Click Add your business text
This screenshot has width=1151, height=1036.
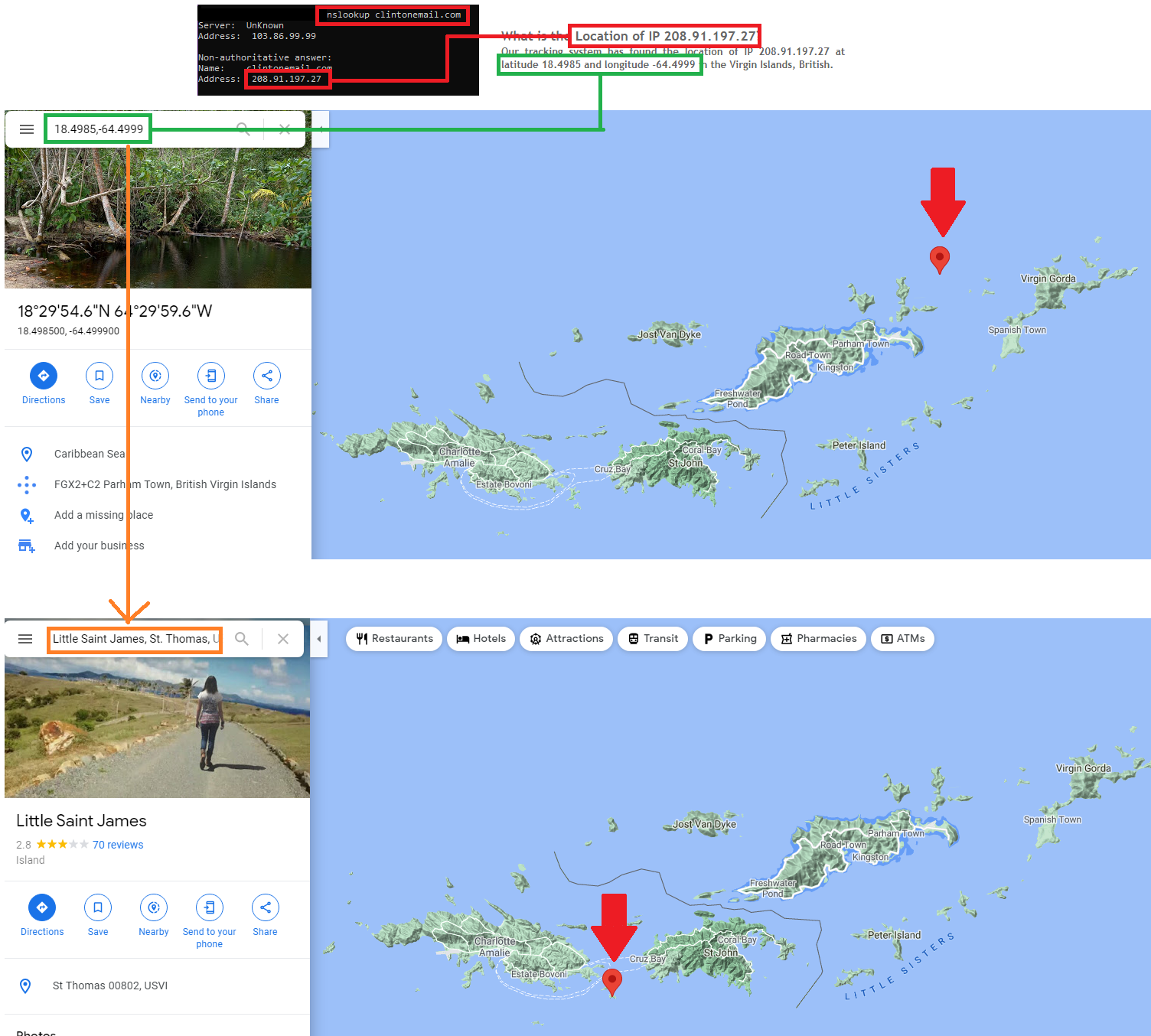pos(99,546)
